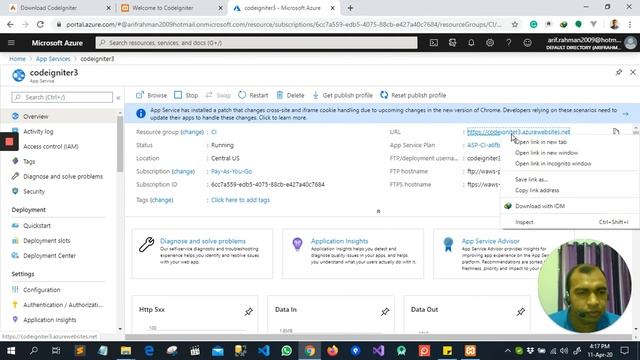The height and width of the screenshot is (360, 640).
Task: Open the codeigniter3.azurewebsites.net URL link
Action: coord(518,132)
